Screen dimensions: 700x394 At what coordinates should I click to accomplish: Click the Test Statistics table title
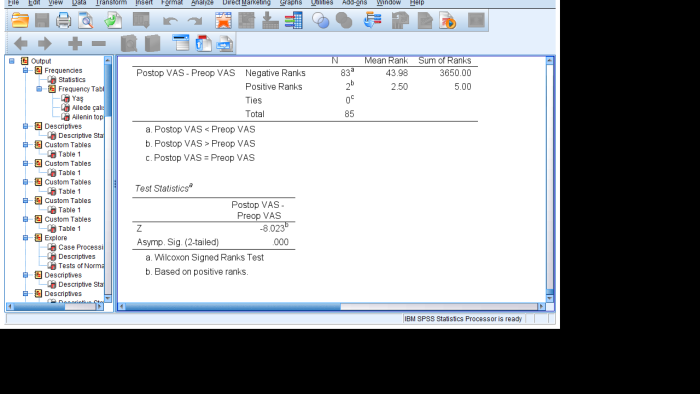163,188
